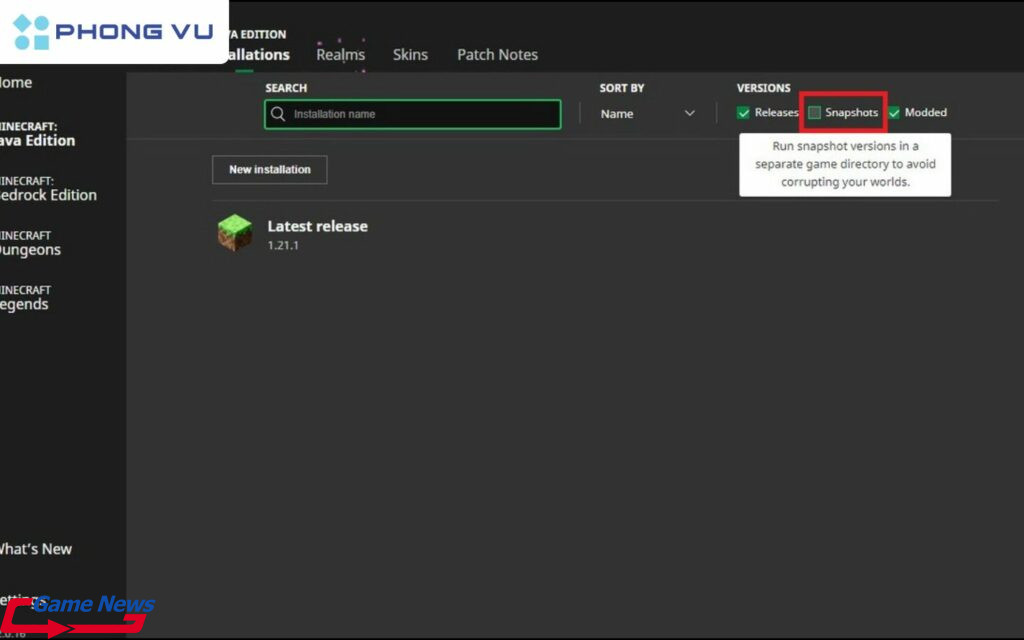Open Minecraft Bedrock Edition from the sidebar
1024x640 pixels.
47,188
